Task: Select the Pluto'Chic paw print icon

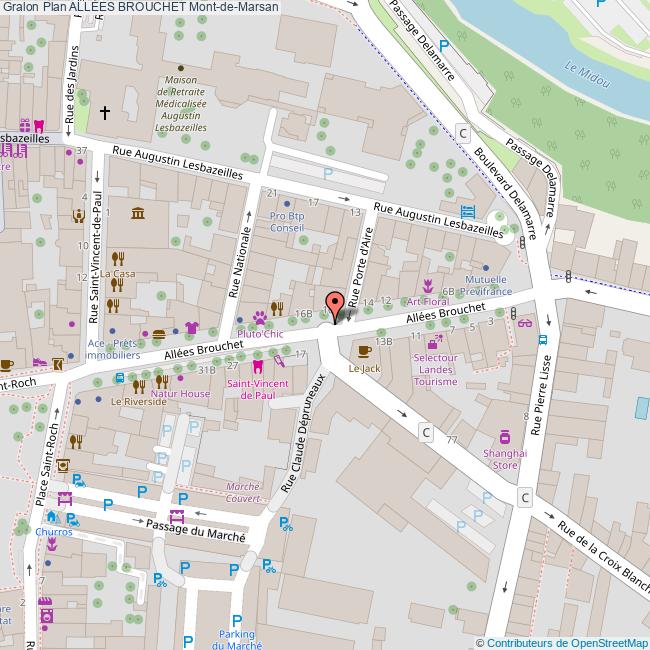Action: tap(259, 317)
